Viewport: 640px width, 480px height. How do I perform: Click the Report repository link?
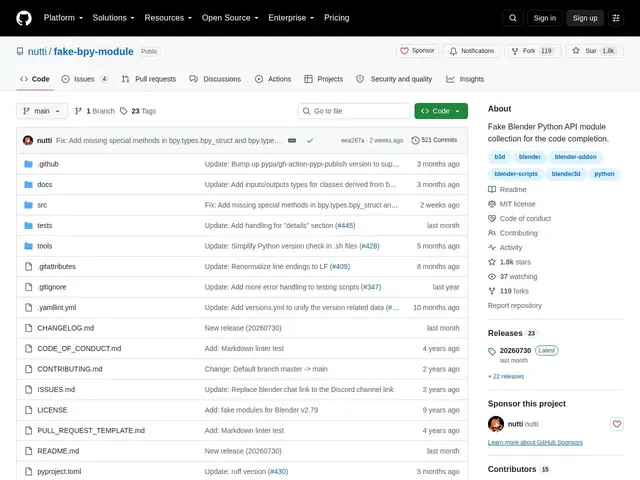click(x=515, y=306)
